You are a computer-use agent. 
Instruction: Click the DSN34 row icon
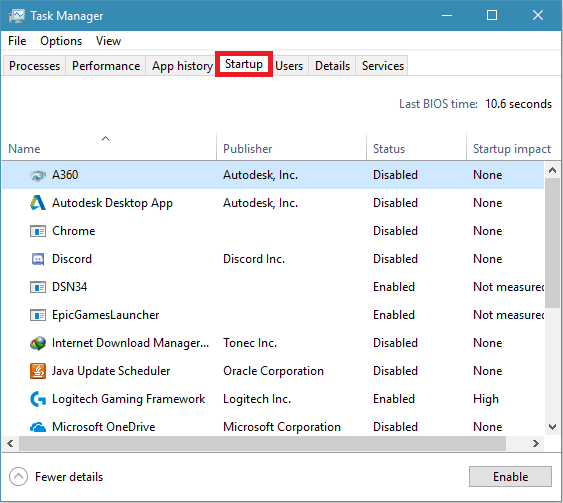pos(38,287)
